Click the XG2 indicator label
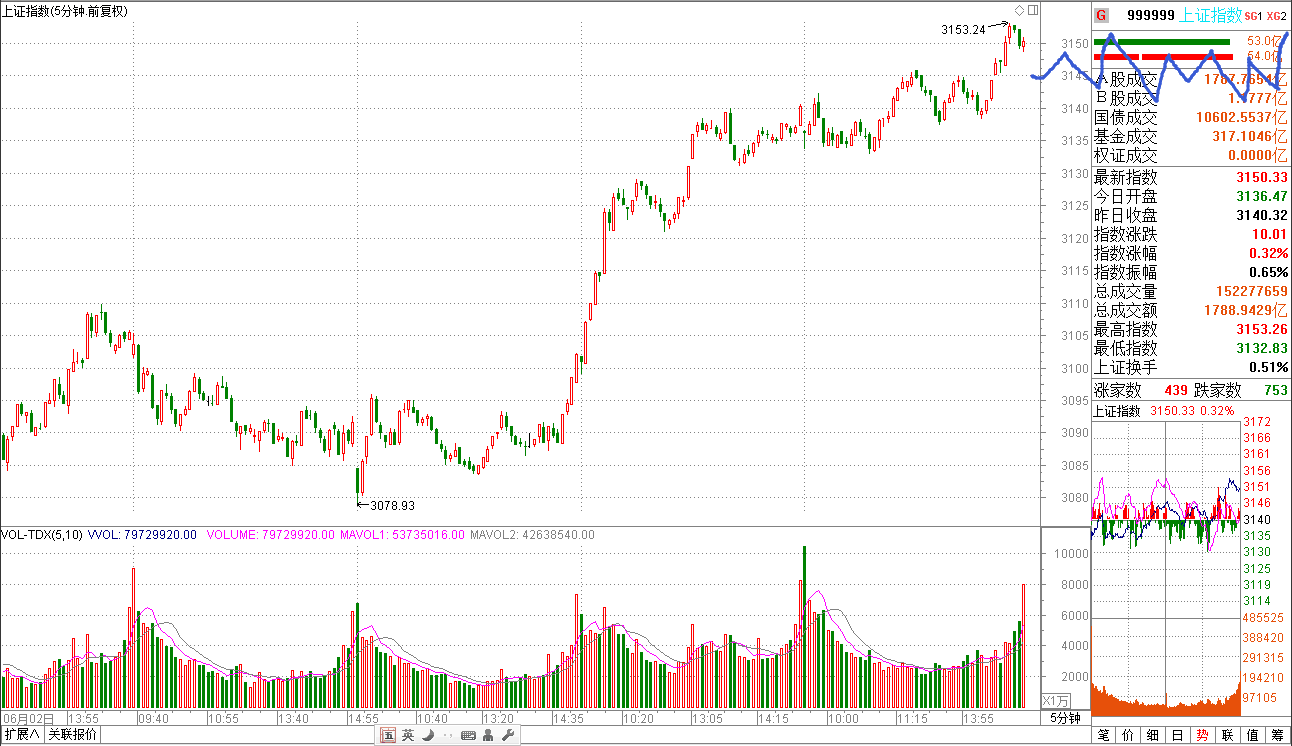The width and height of the screenshot is (1292, 746). tap(1276, 16)
